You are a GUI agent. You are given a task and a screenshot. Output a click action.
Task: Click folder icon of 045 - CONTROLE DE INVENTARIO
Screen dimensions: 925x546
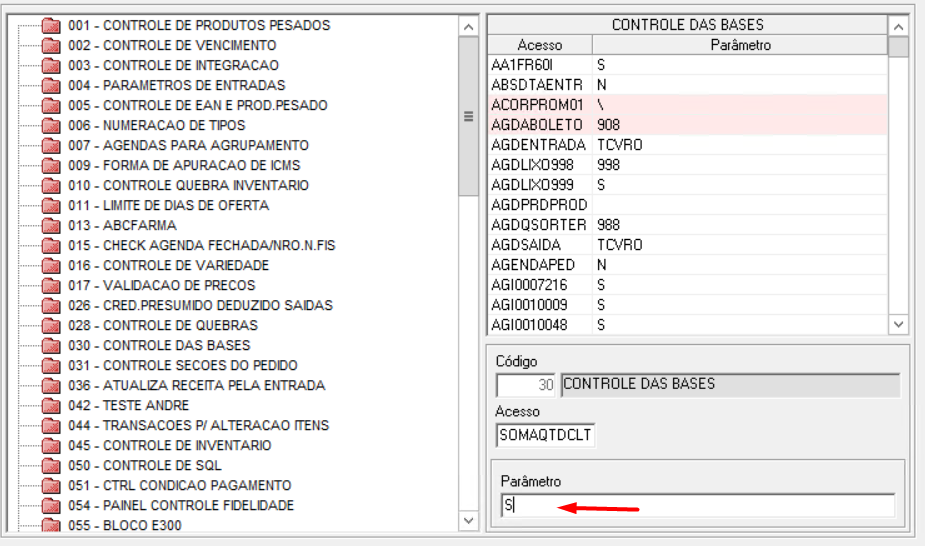tap(51, 446)
